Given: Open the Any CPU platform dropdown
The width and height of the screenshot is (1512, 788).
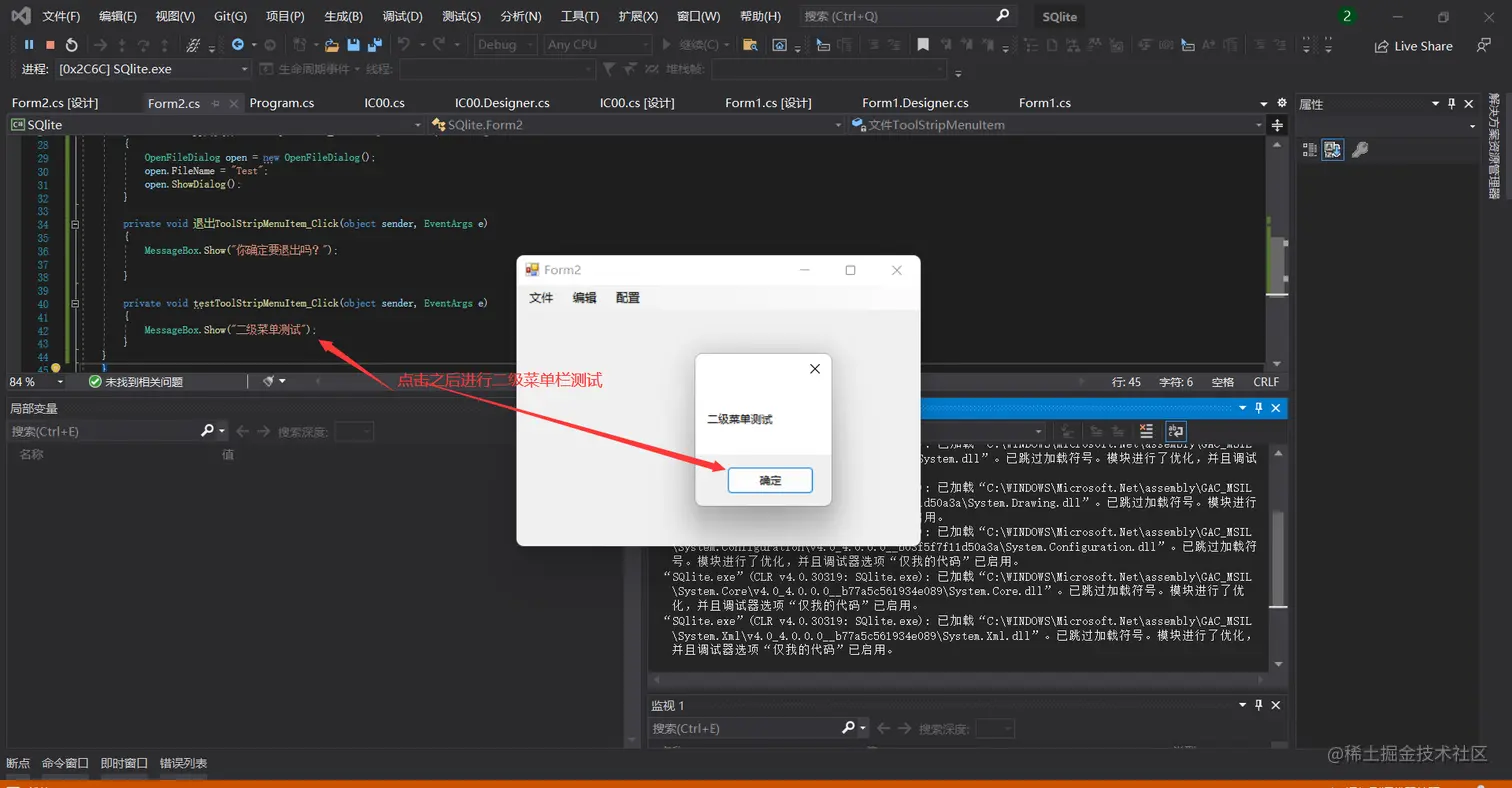Looking at the screenshot, I should pos(596,45).
